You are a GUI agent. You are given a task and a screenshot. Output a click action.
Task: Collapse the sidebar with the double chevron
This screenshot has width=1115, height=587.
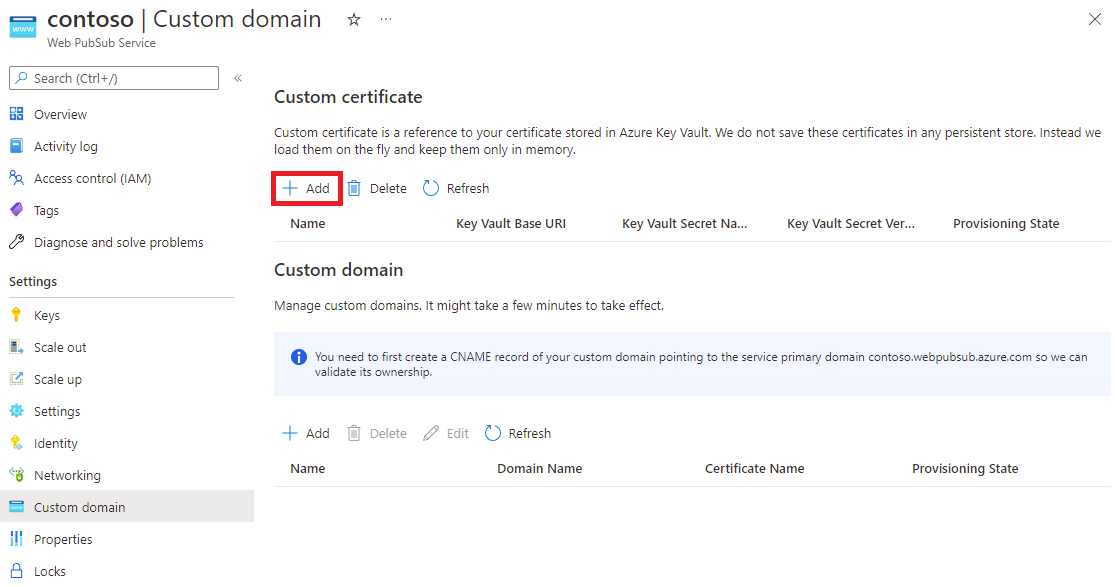click(238, 78)
